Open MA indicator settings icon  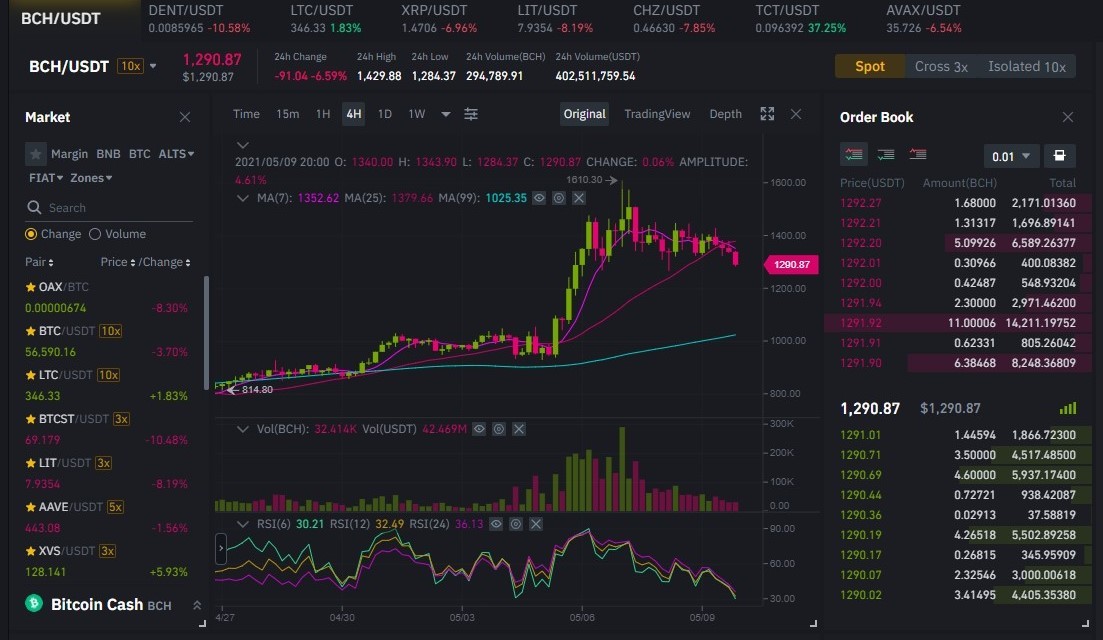click(x=559, y=198)
